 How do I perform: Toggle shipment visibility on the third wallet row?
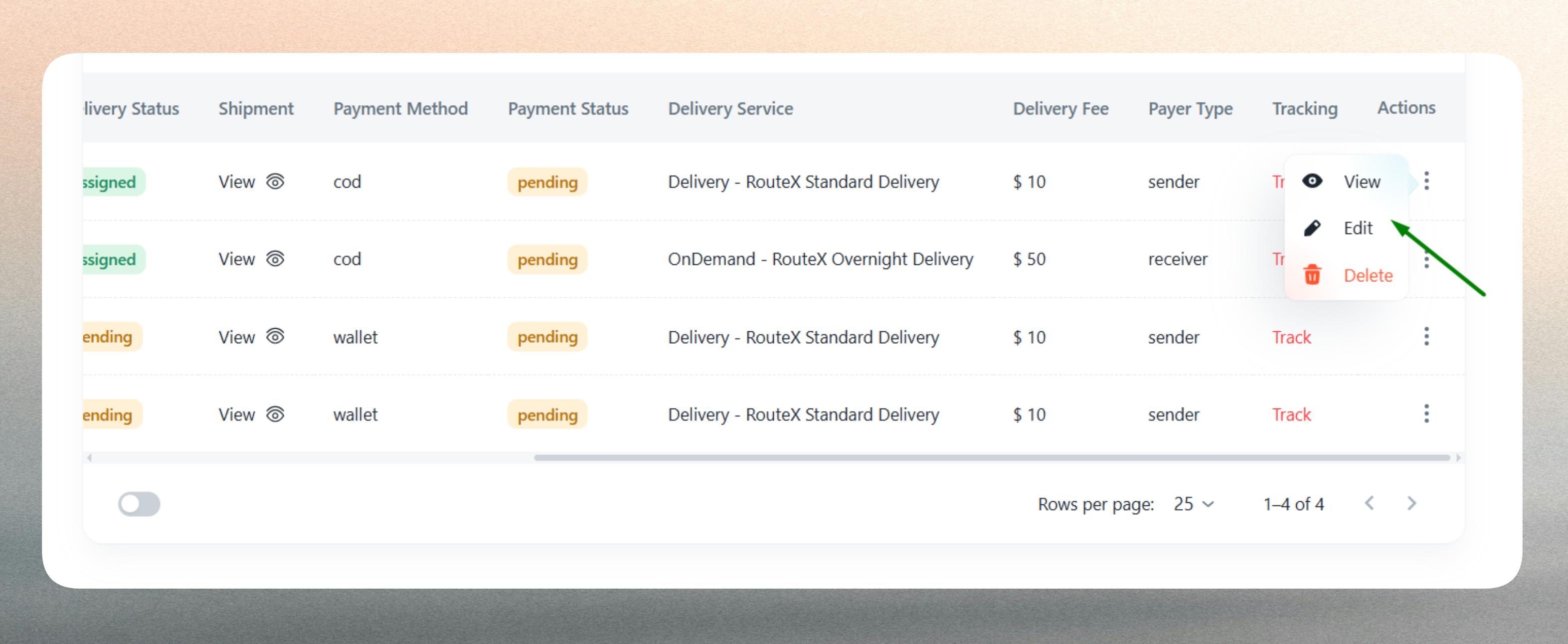pos(275,336)
